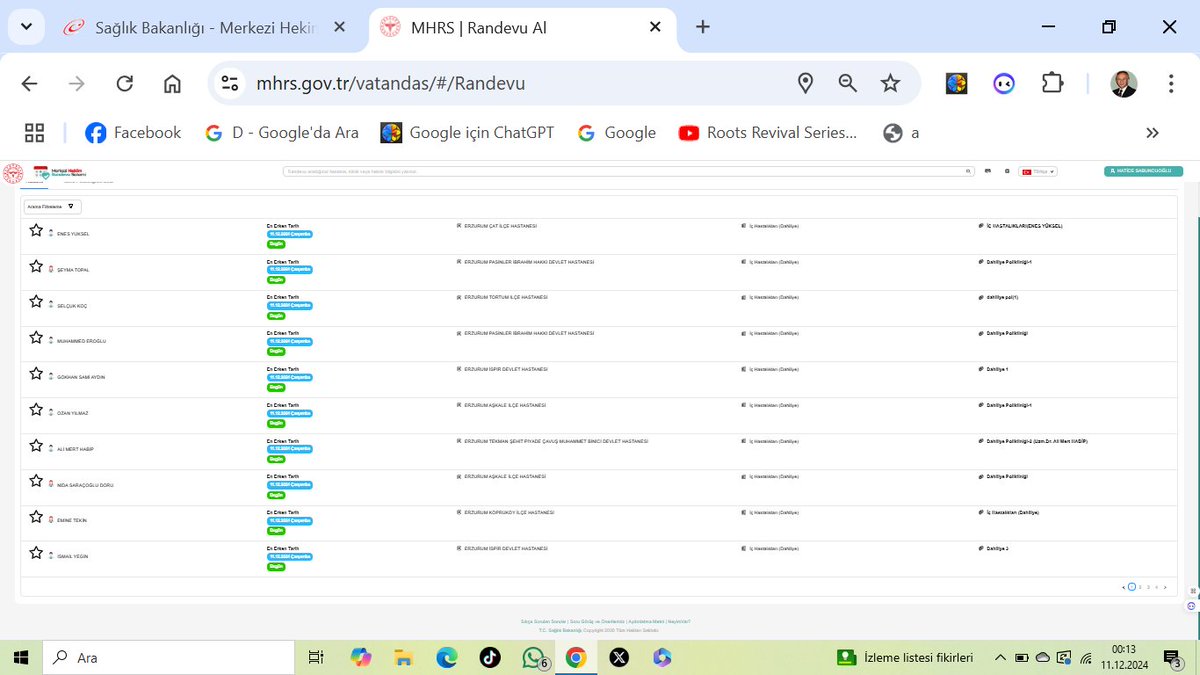Star doctor ŞEYMA TOPAL as favorite
1200x675 pixels.
click(x=36, y=266)
